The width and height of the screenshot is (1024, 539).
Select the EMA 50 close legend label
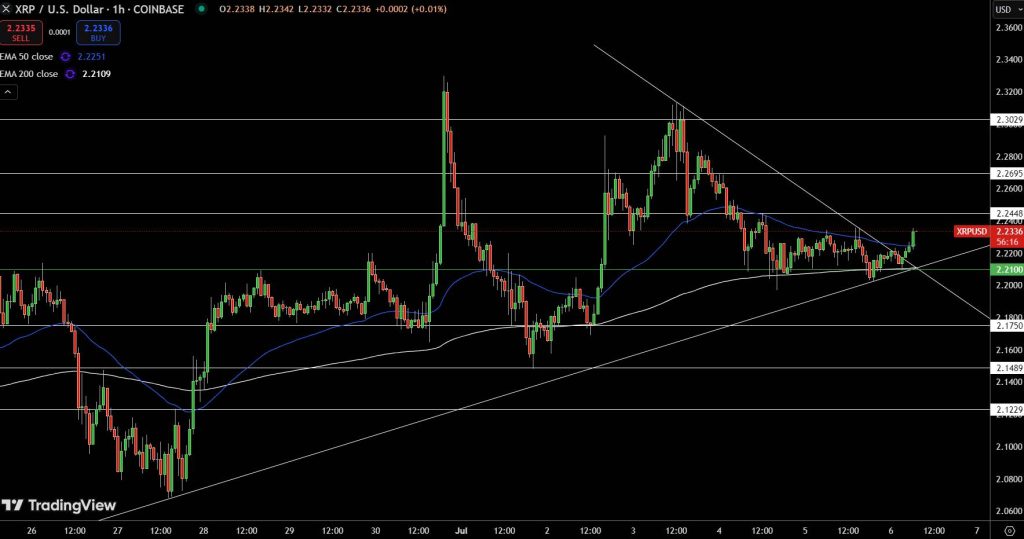click(27, 57)
